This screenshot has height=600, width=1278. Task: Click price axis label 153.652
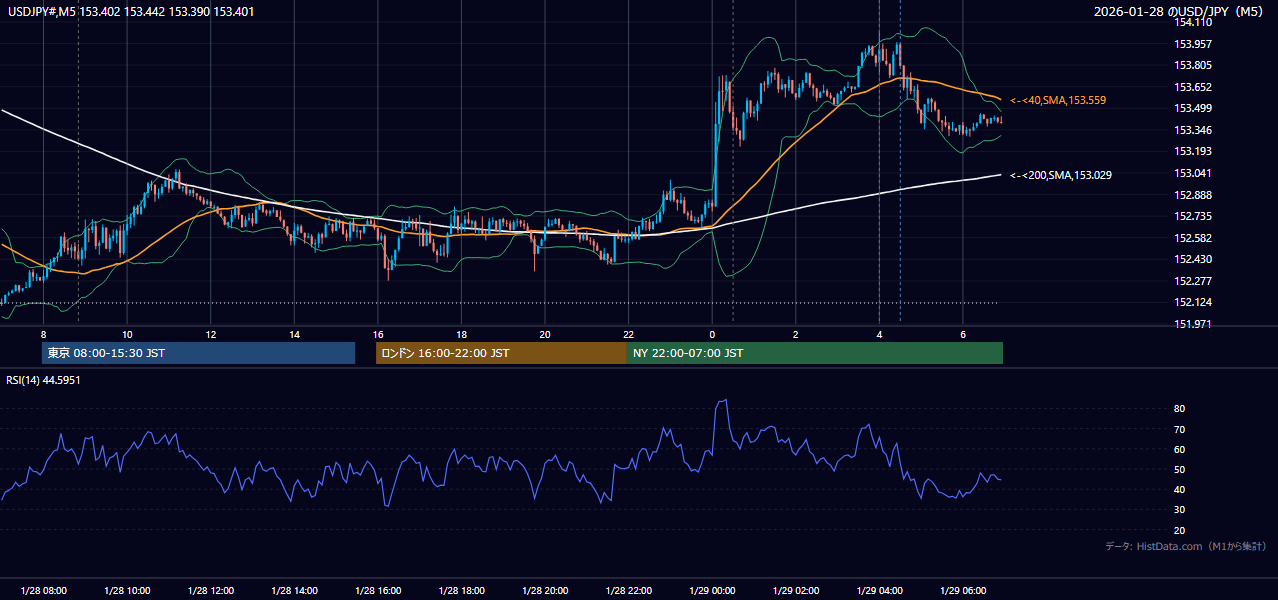tap(1194, 87)
